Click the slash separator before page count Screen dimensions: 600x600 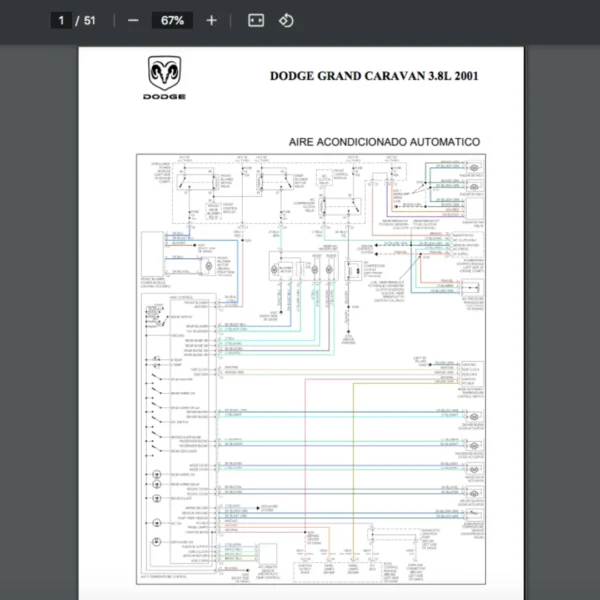point(78,21)
